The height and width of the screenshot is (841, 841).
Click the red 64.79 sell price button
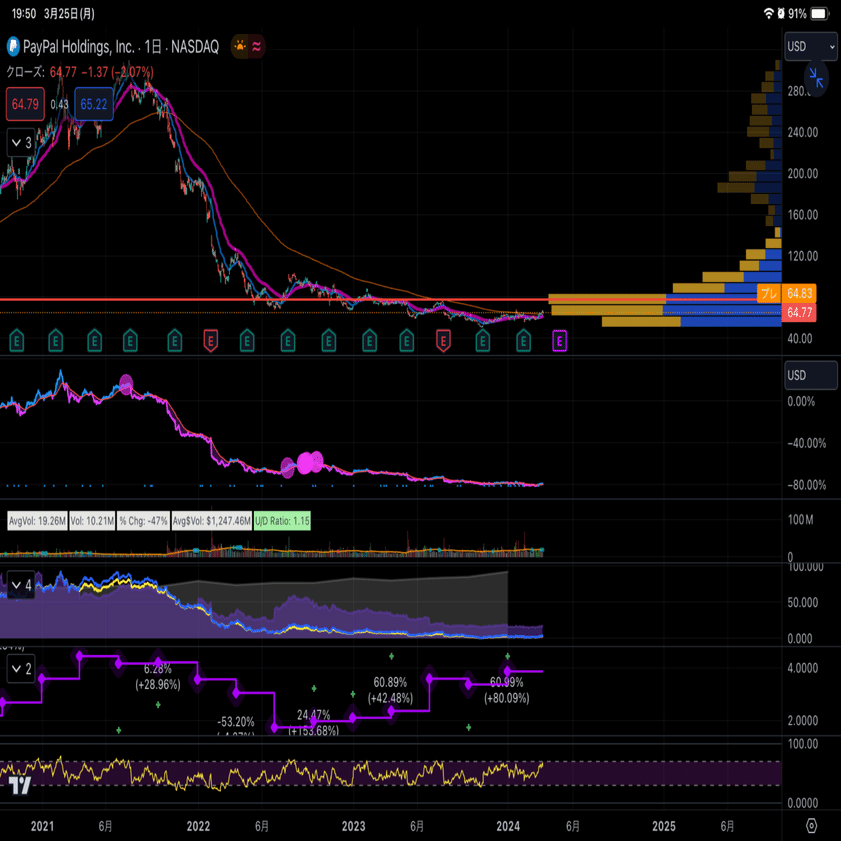pos(25,104)
